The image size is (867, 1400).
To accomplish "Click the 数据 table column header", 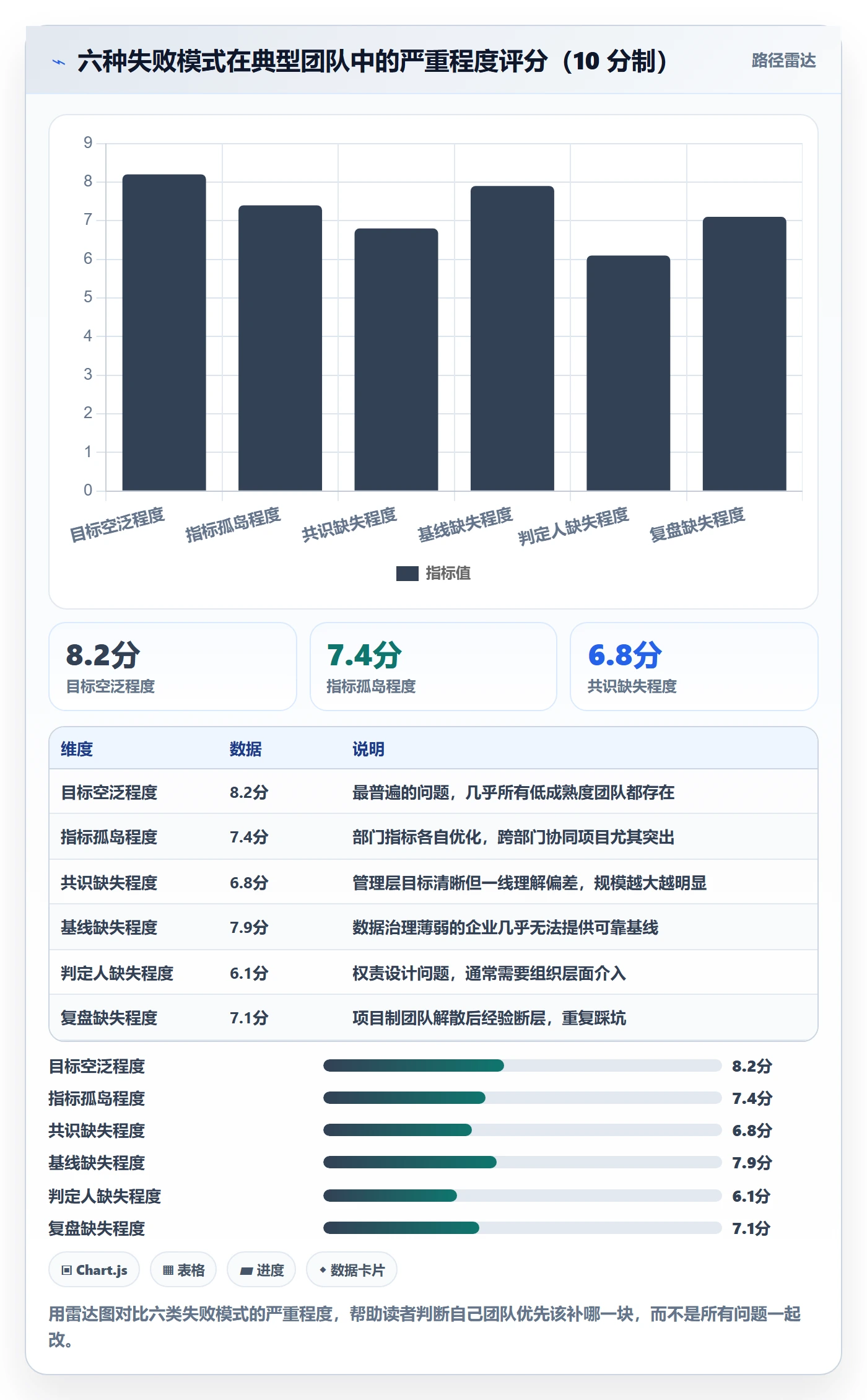I will [246, 749].
